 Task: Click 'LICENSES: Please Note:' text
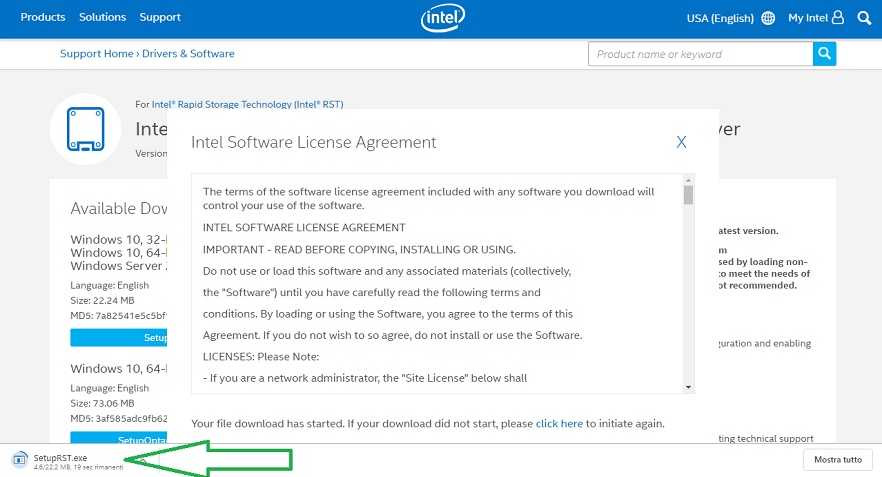pos(261,357)
